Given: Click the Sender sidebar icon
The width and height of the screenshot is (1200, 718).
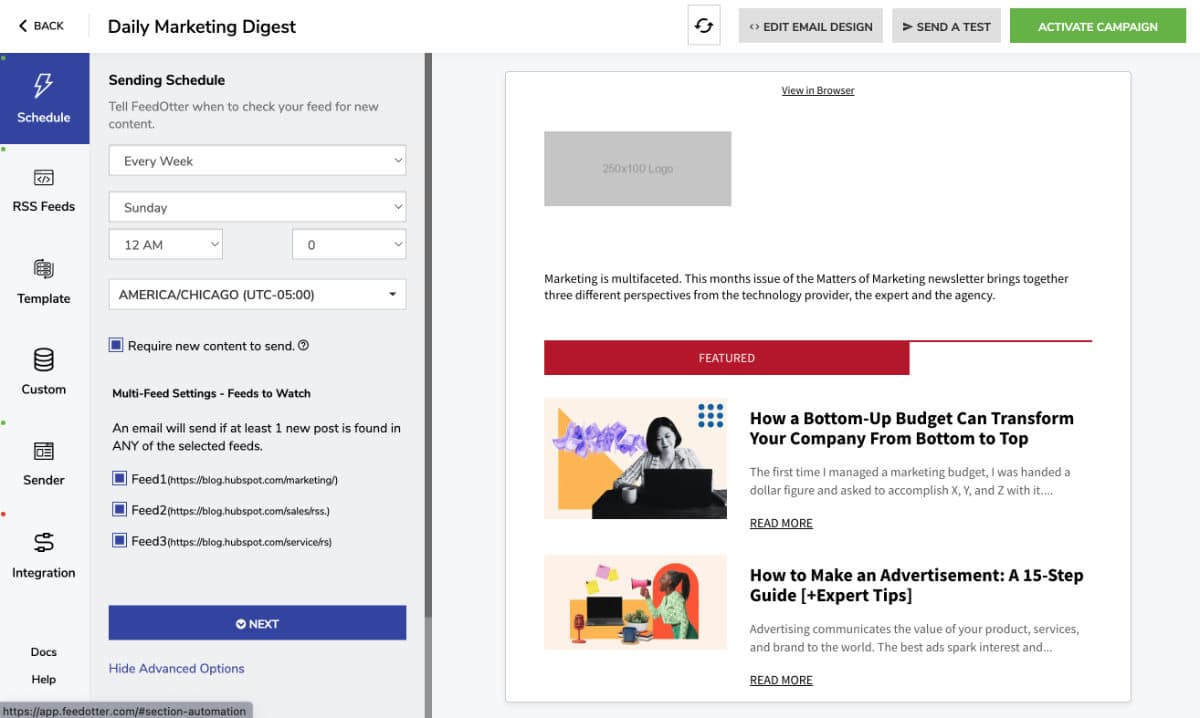Looking at the screenshot, I should 44,451.
